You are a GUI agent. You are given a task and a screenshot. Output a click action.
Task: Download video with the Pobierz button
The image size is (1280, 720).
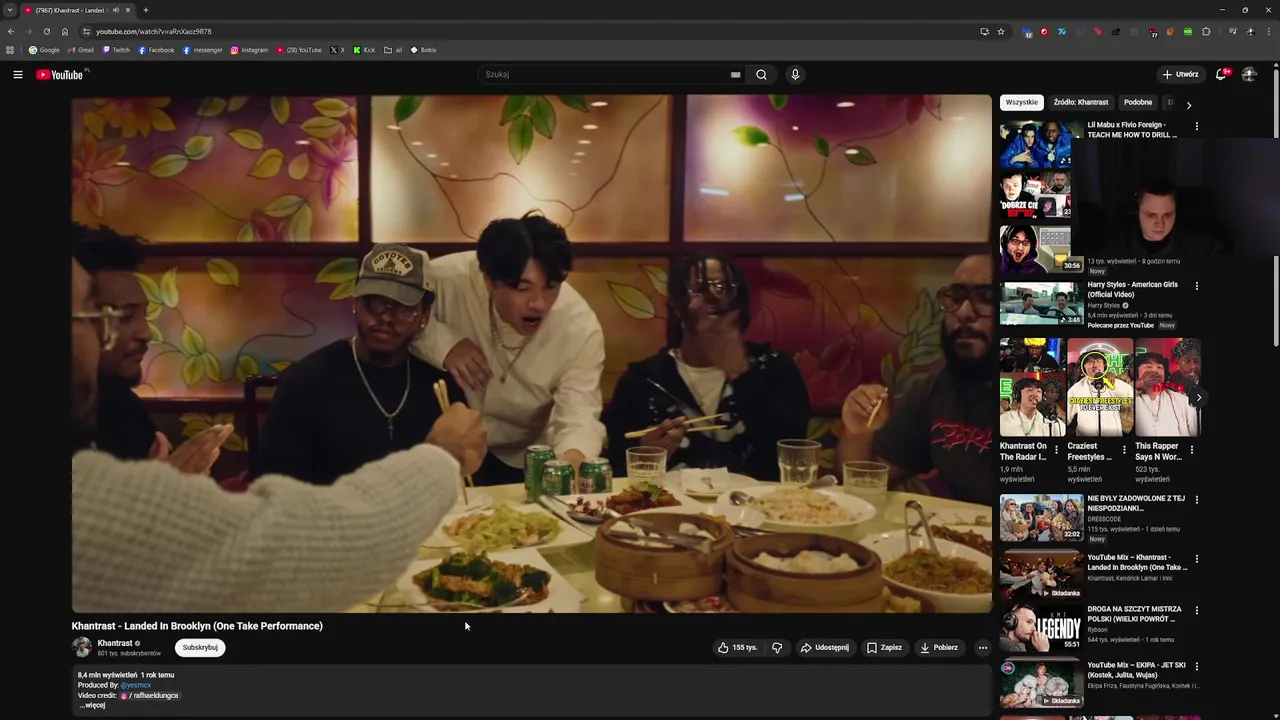(x=940, y=647)
